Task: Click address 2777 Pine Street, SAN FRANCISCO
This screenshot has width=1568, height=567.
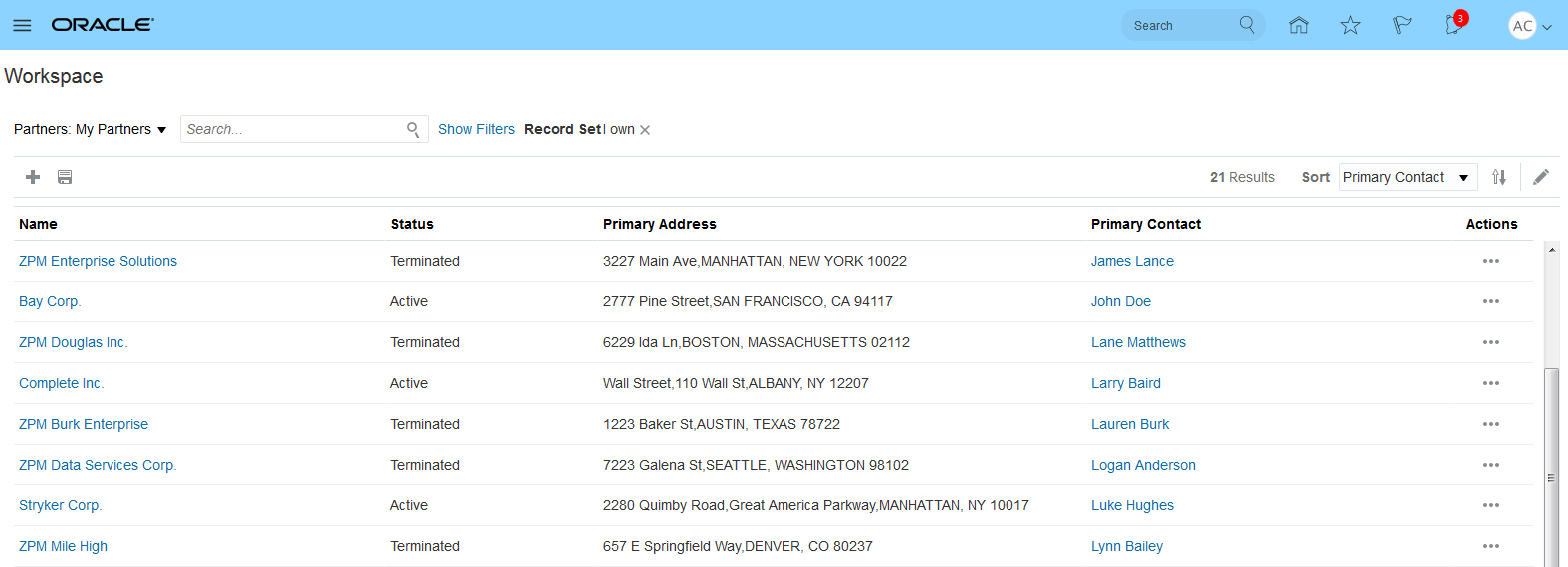Action: pyautogui.click(x=748, y=301)
